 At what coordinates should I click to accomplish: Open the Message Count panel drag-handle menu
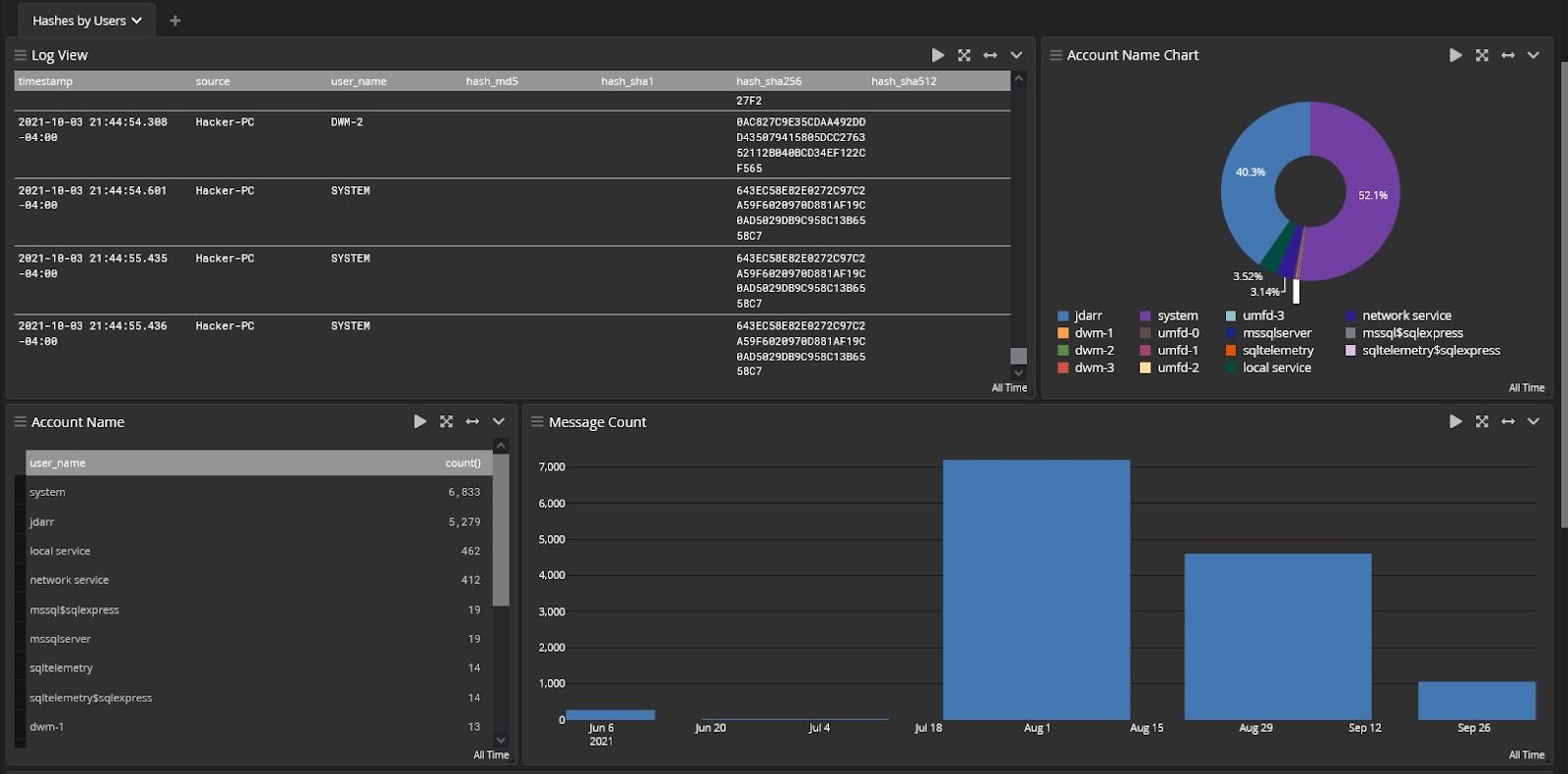pos(537,421)
